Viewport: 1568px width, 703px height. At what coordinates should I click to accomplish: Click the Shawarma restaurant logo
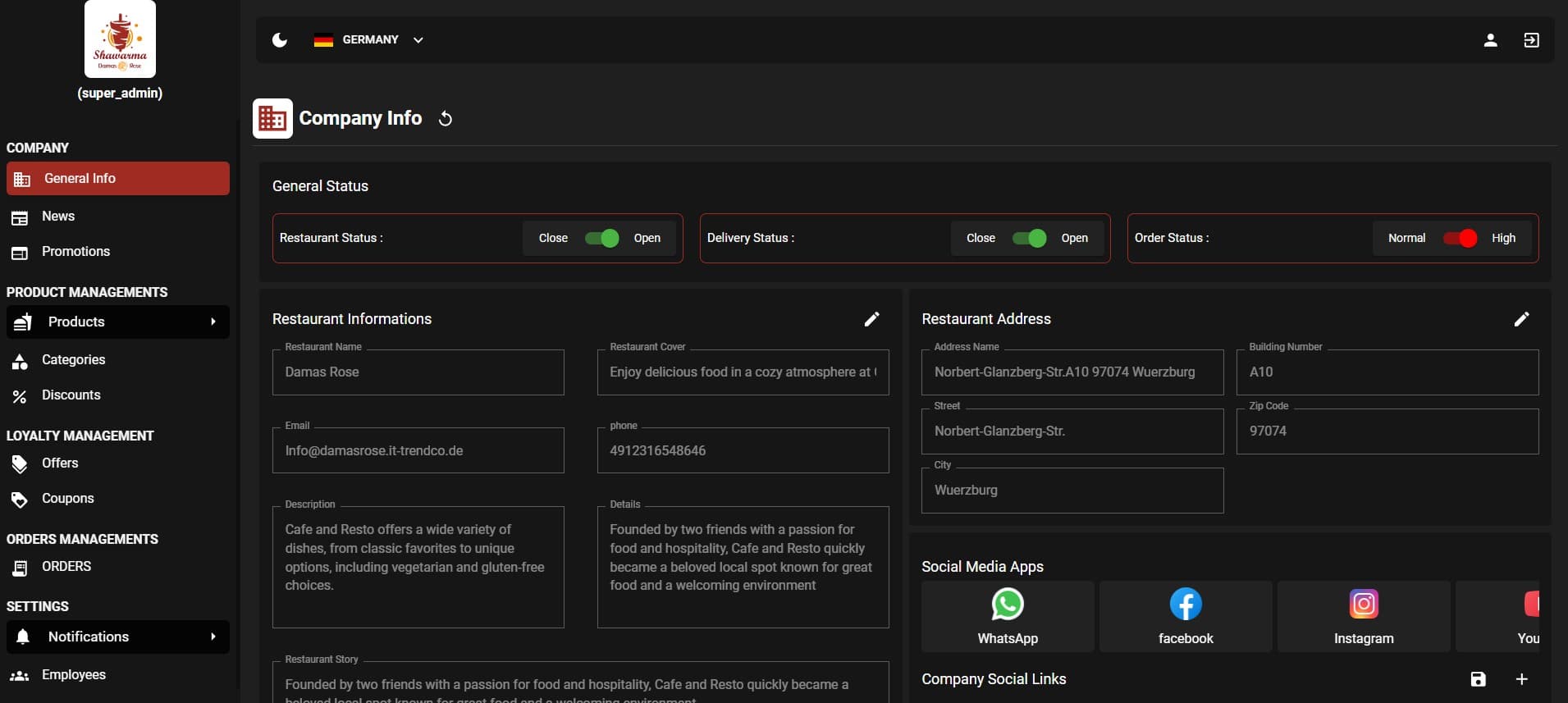(120, 39)
